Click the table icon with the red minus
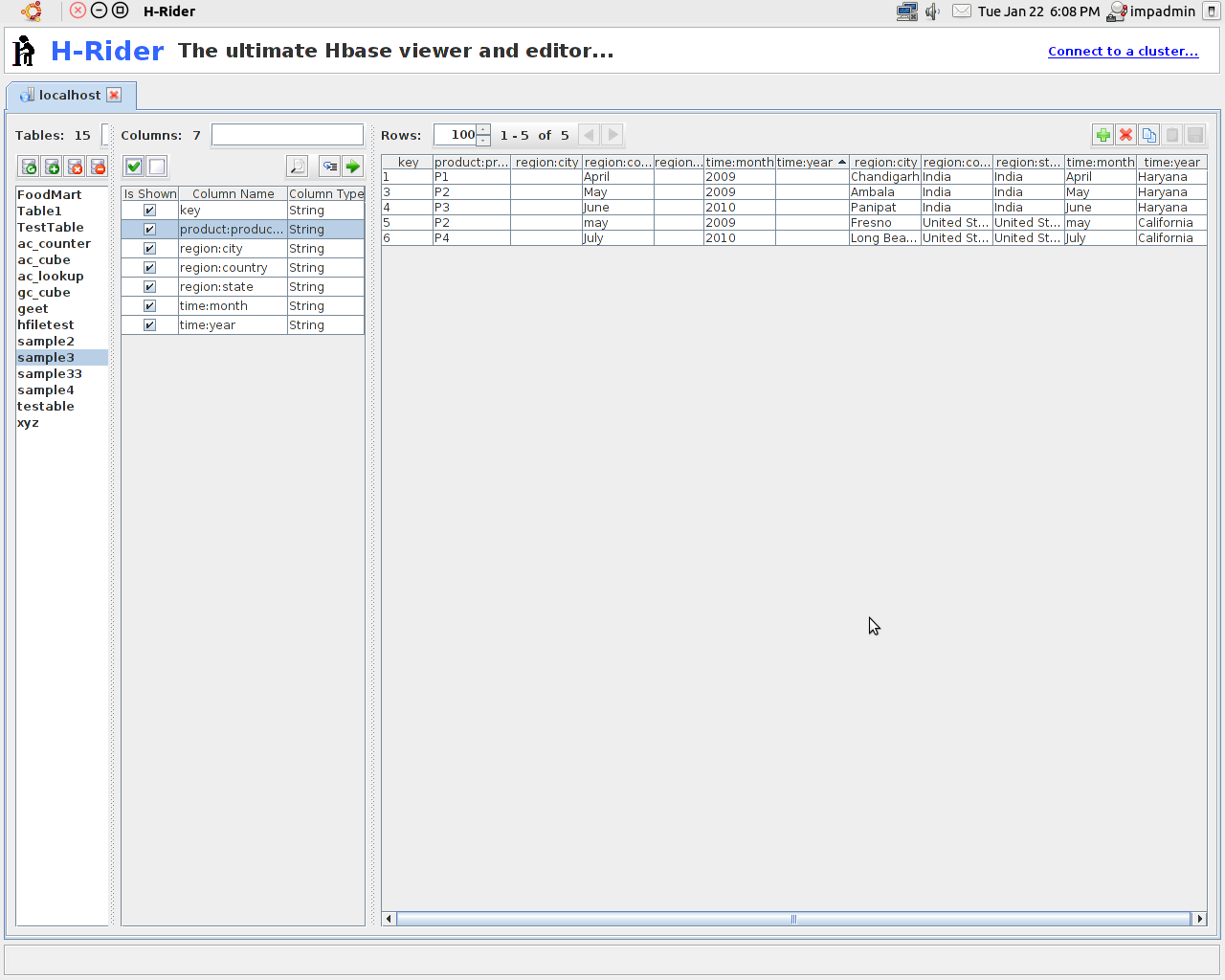1225x980 pixels. pos(98,167)
